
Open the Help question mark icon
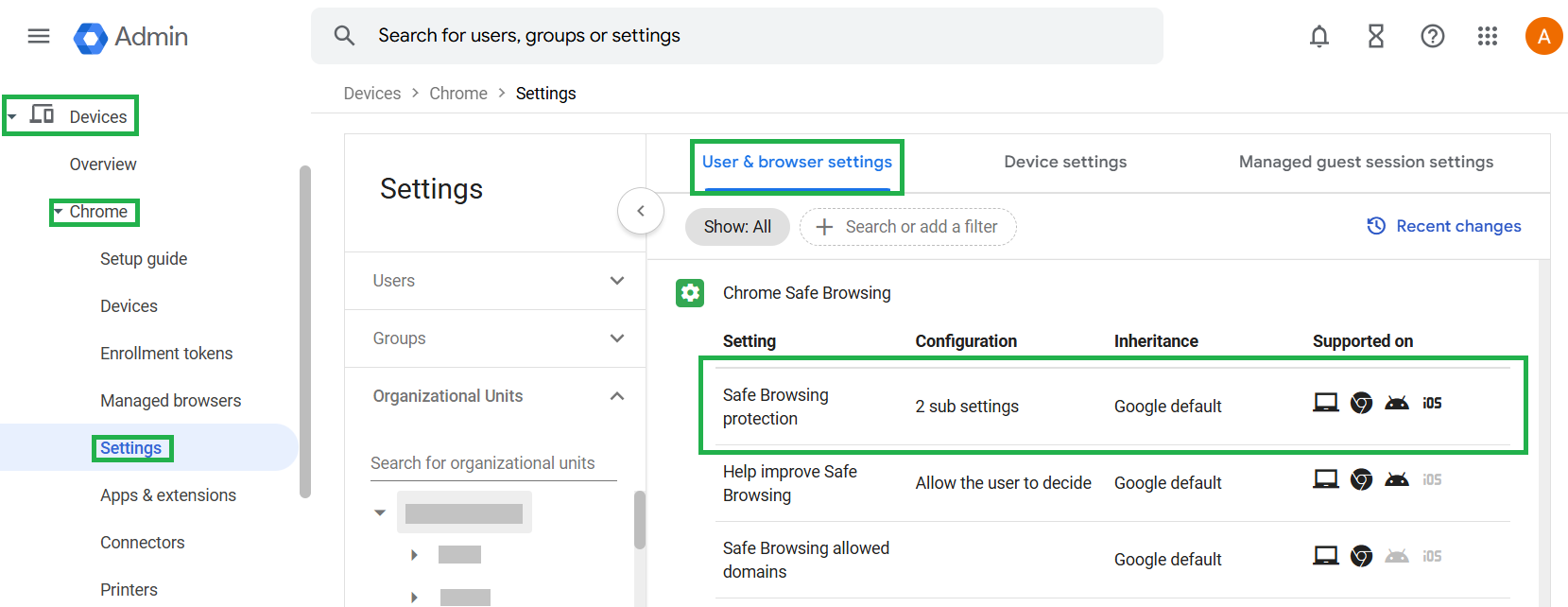[1433, 36]
